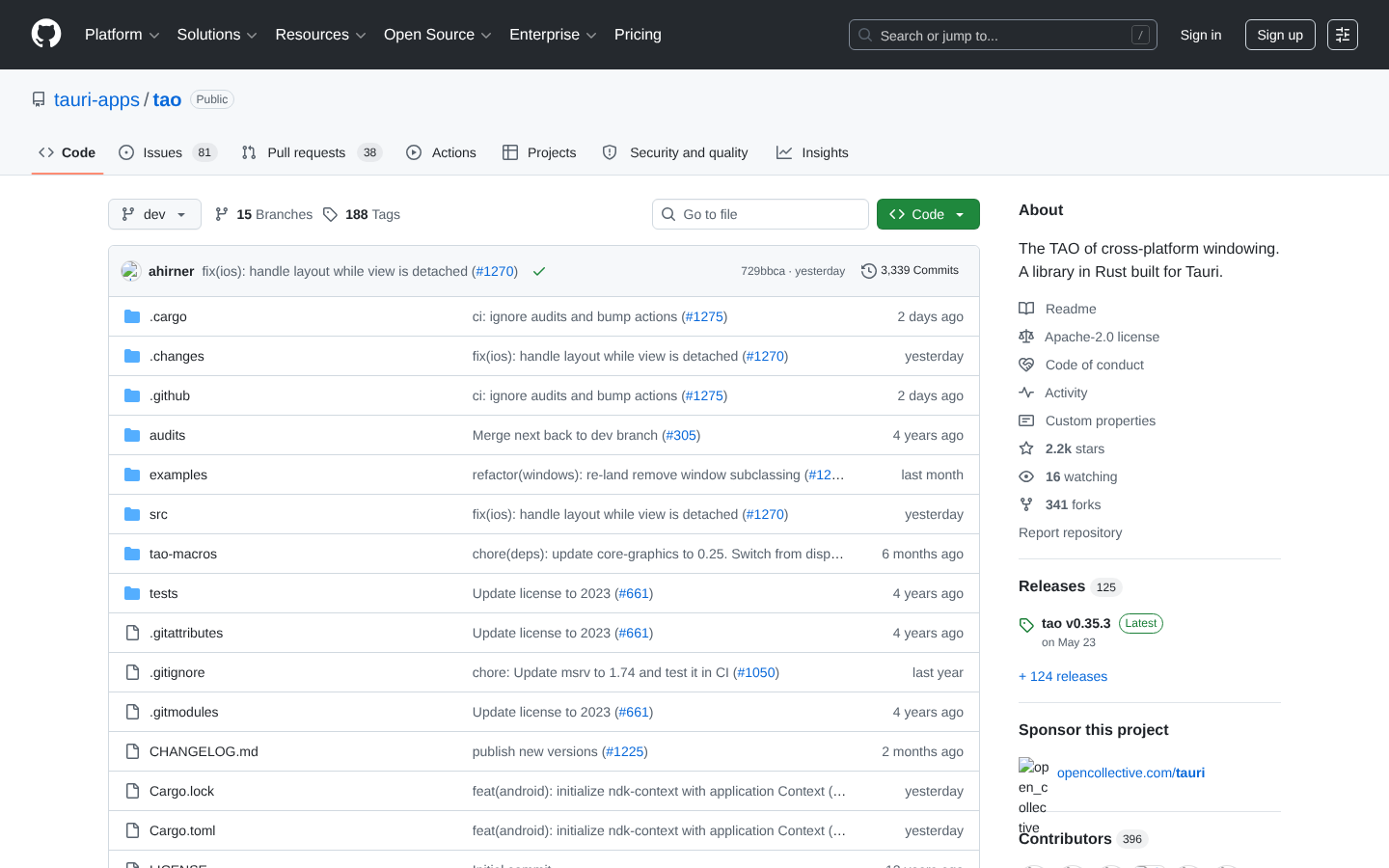Open the opencollective.com/tauri sponsor link
Screen dimensions: 1389x868
1130,773
